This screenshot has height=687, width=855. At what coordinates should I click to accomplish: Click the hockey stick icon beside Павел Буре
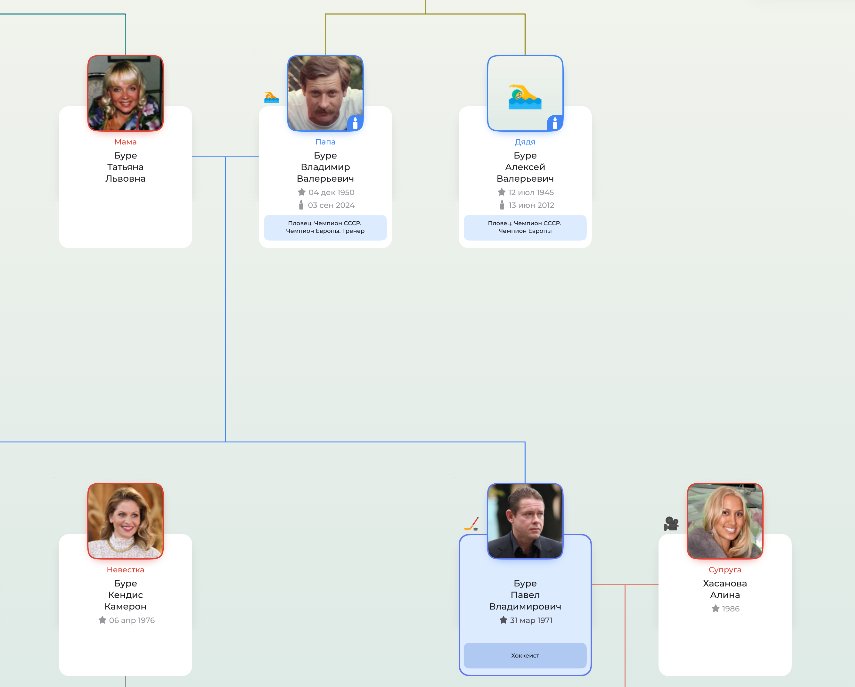471,523
